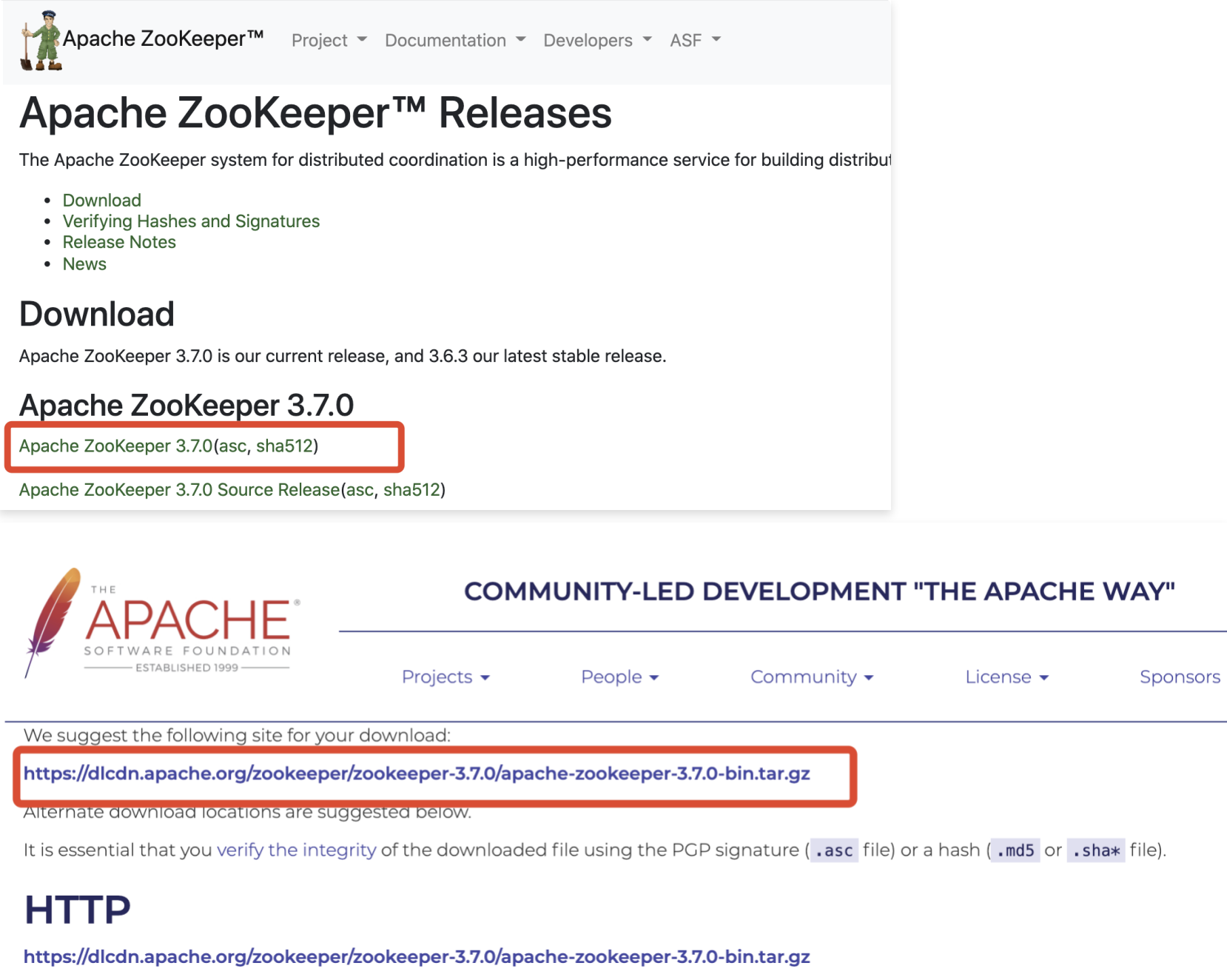Viewport: 1227px width, 980px height.
Task: Click the '.asc' code label
Action: 834,850
